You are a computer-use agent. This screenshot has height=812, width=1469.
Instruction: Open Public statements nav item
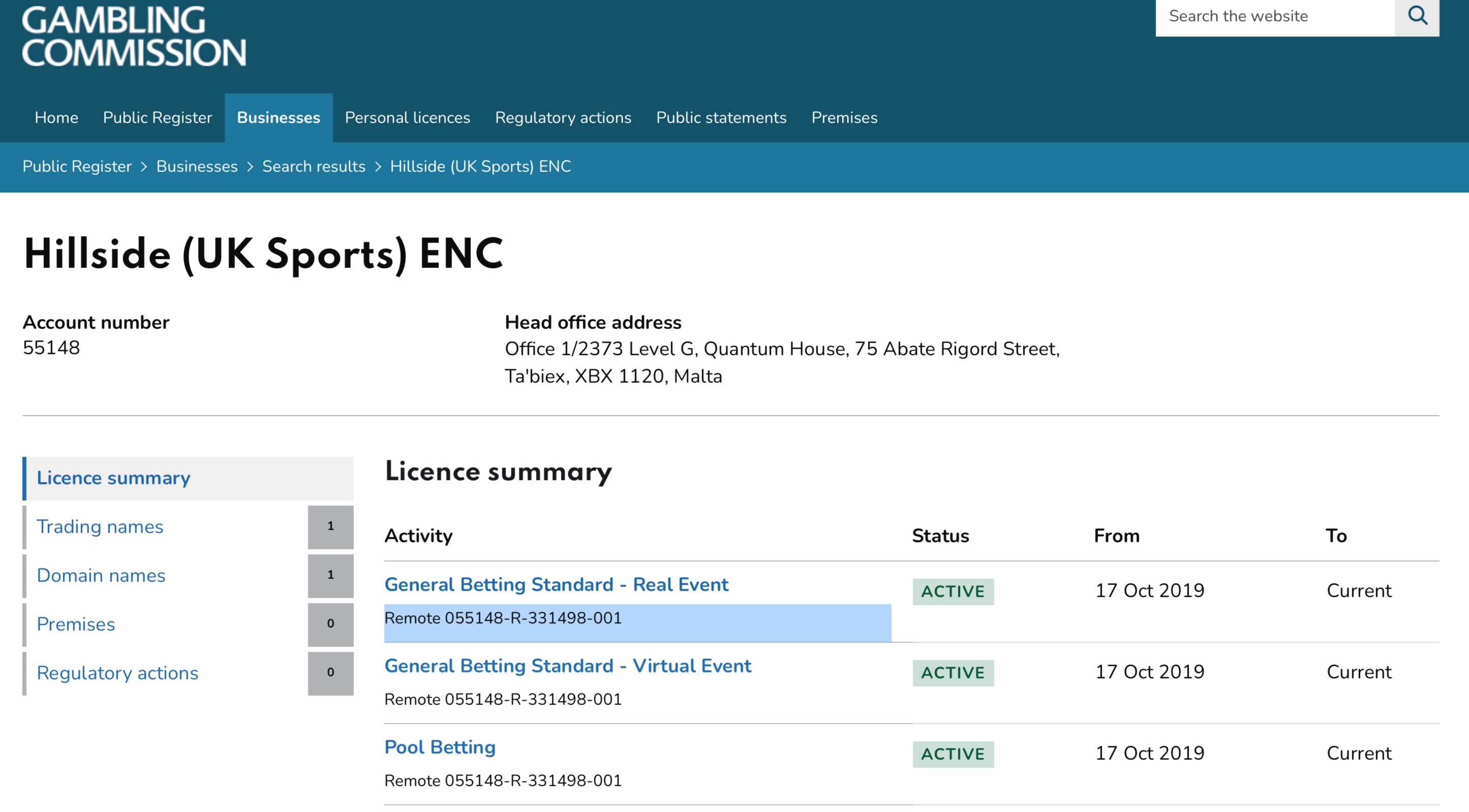point(721,117)
